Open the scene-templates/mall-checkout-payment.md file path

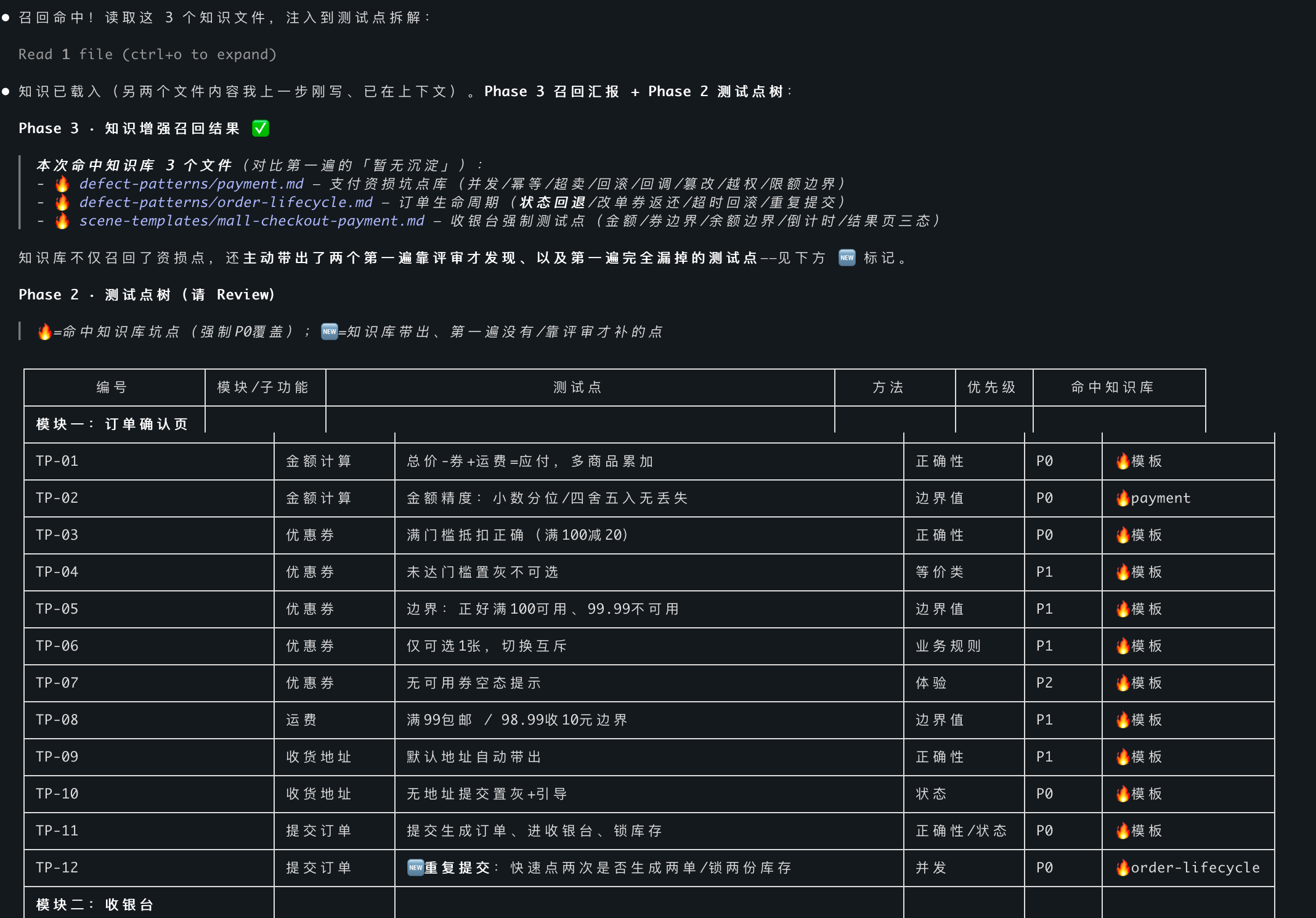pos(252,221)
